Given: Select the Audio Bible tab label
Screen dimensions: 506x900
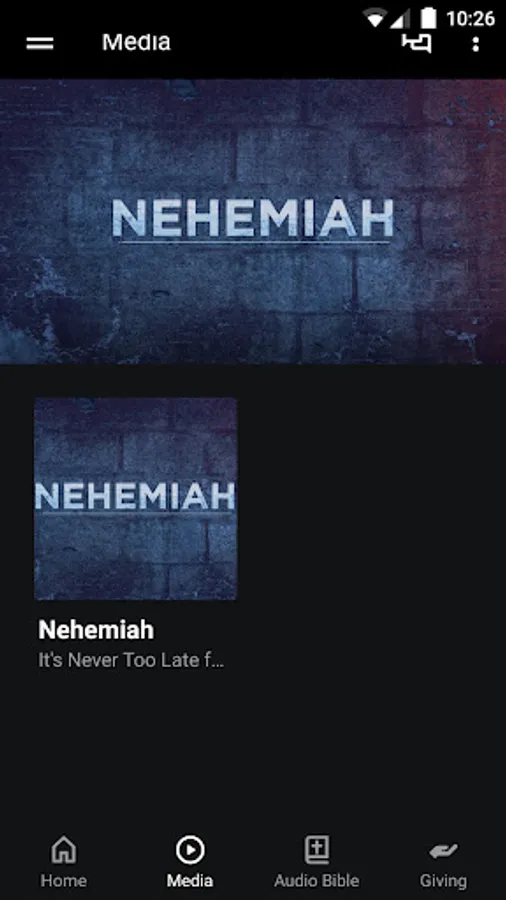Looking at the screenshot, I should 317,880.
